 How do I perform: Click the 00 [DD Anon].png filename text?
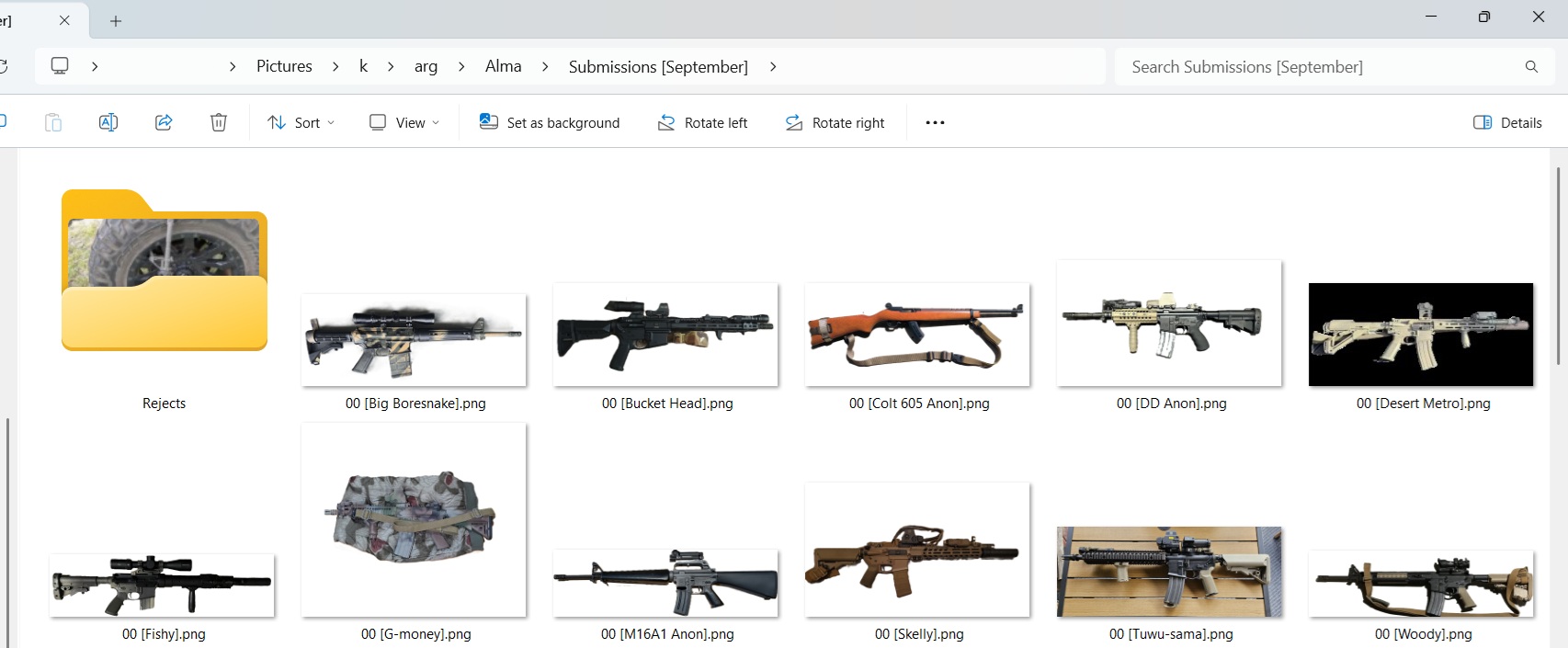pos(1171,404)
